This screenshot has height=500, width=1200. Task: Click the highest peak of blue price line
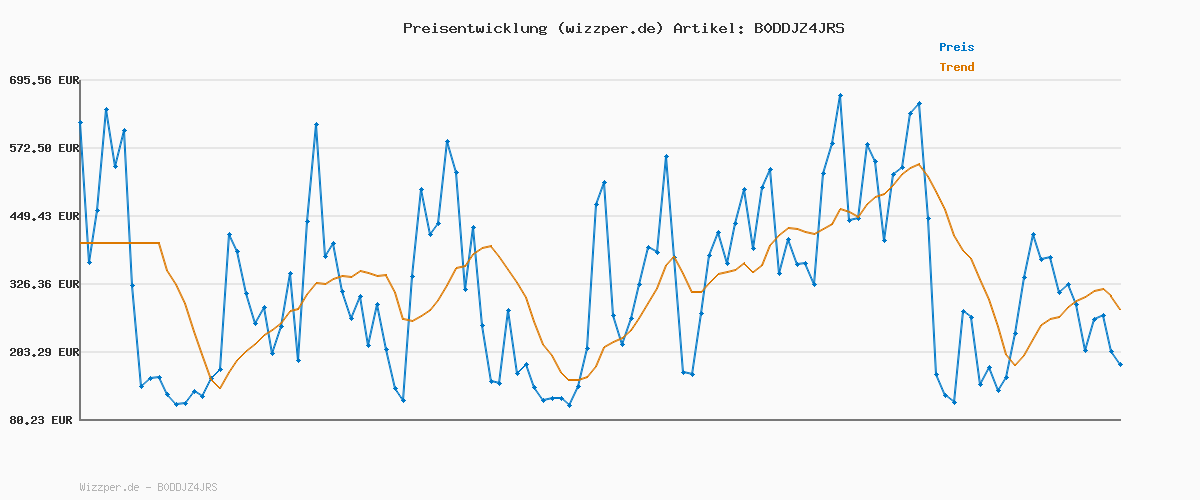840,95
